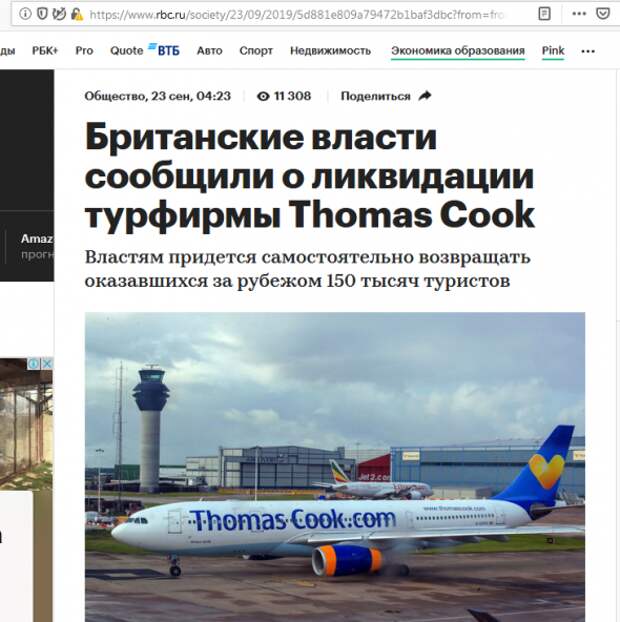Viewport: 620px width, 622px height.
Task: Open tracking protection shield icon
Action: pos(42,14)
